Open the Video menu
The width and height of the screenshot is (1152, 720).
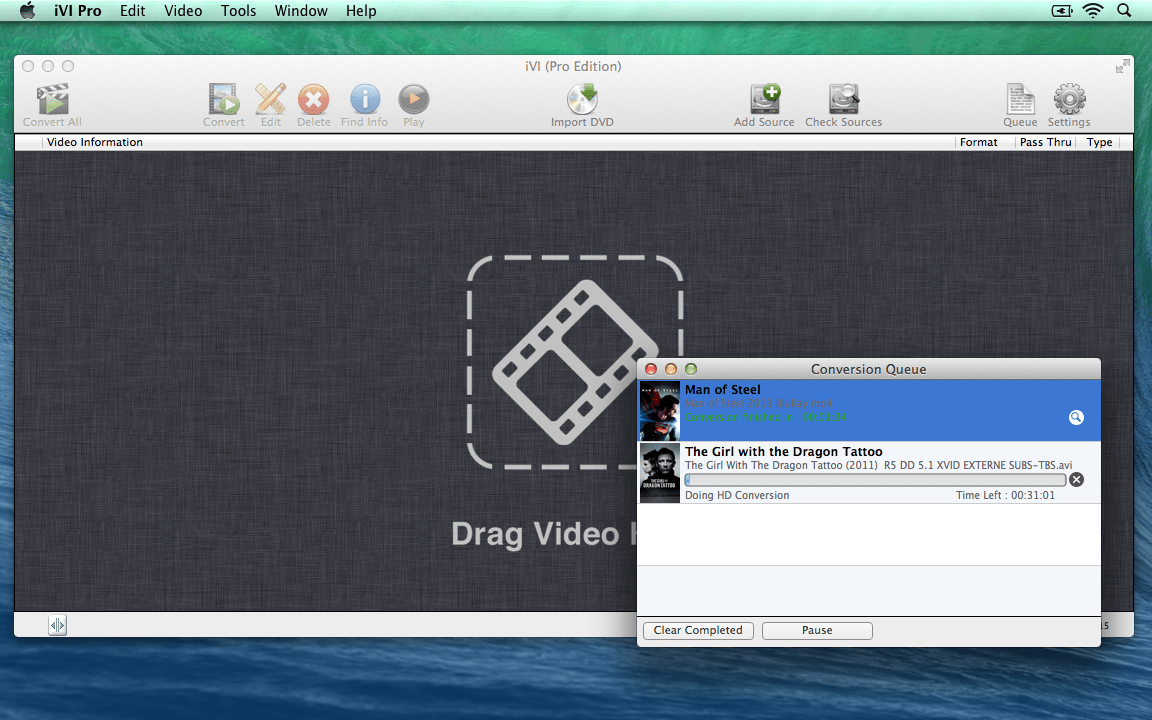click(x=183, y=11)
